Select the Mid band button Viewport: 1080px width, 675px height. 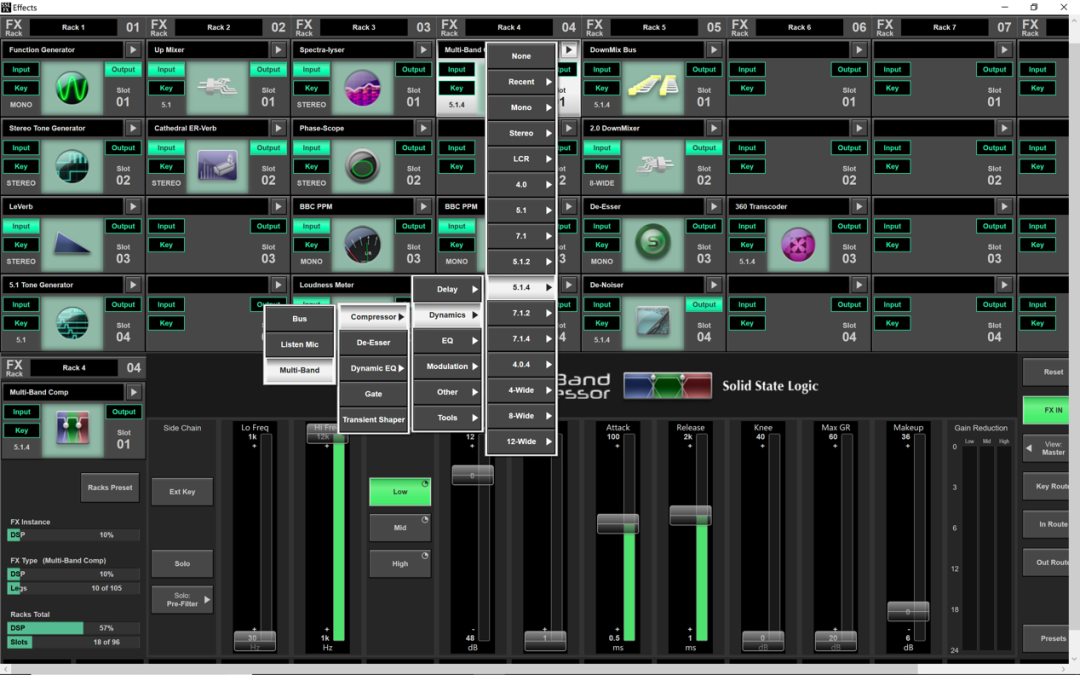pos(400,528)
